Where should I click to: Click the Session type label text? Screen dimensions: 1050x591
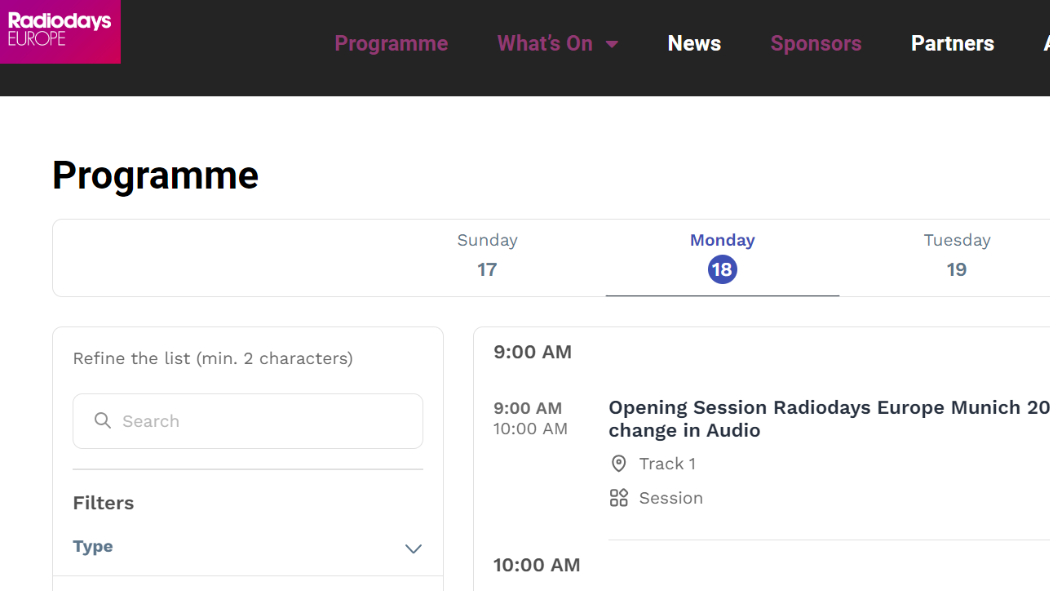point(671,498)
